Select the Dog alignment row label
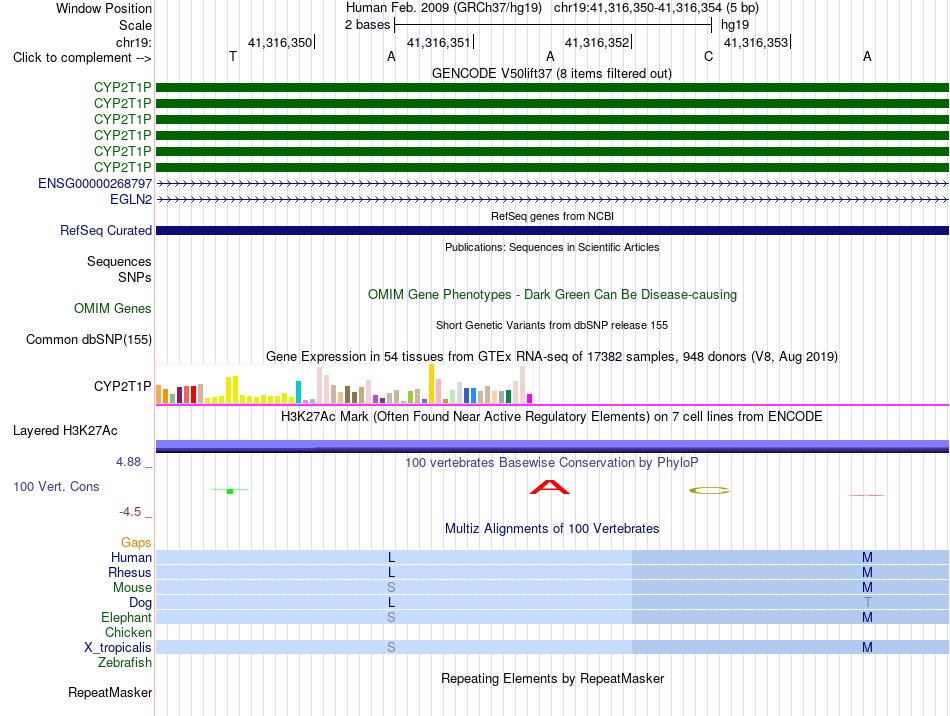 pyautogui.click(x=141, y=603)
